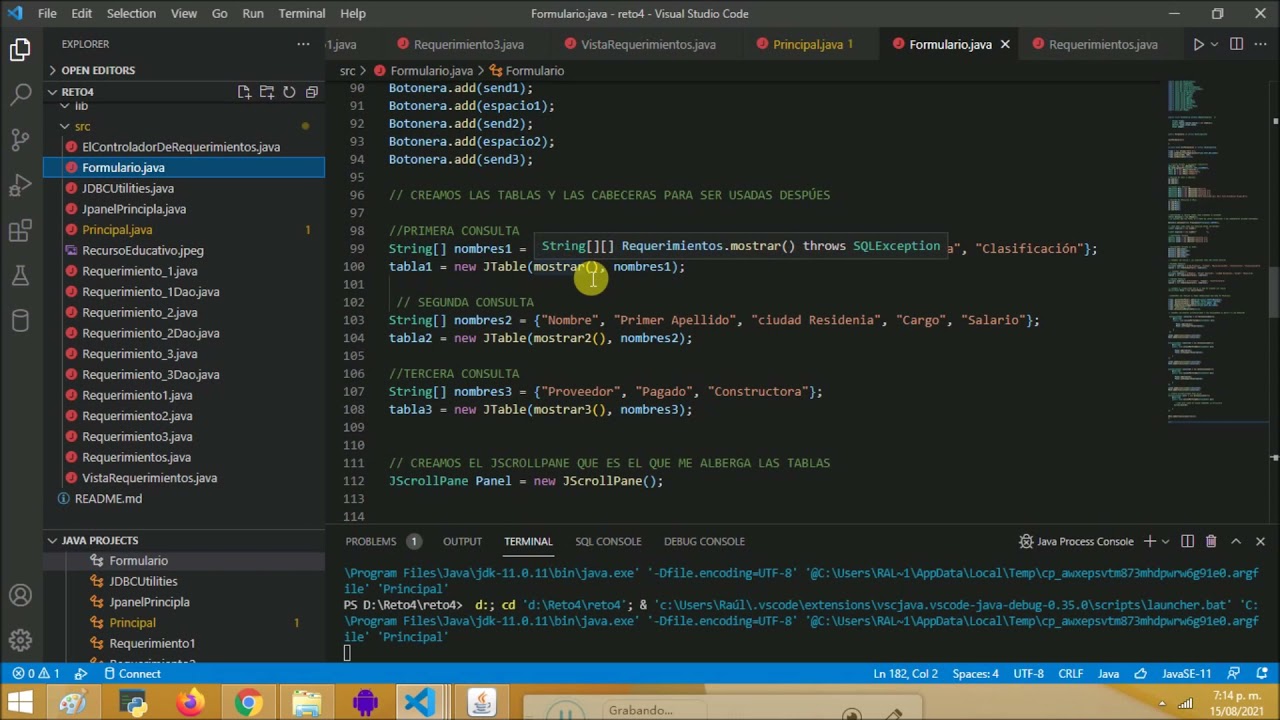Open Android app icon on the taskbar
Image resolution: width=1280 pixels, height=720 pixels.
(364, 703)
